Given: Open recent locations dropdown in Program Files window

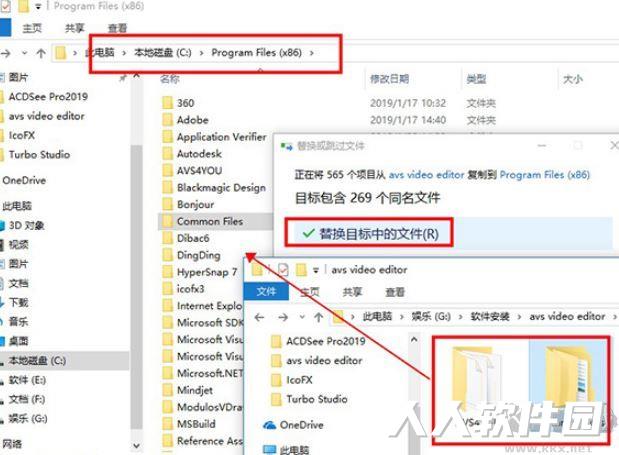Looking at the screenshot, I should point(24,53).
